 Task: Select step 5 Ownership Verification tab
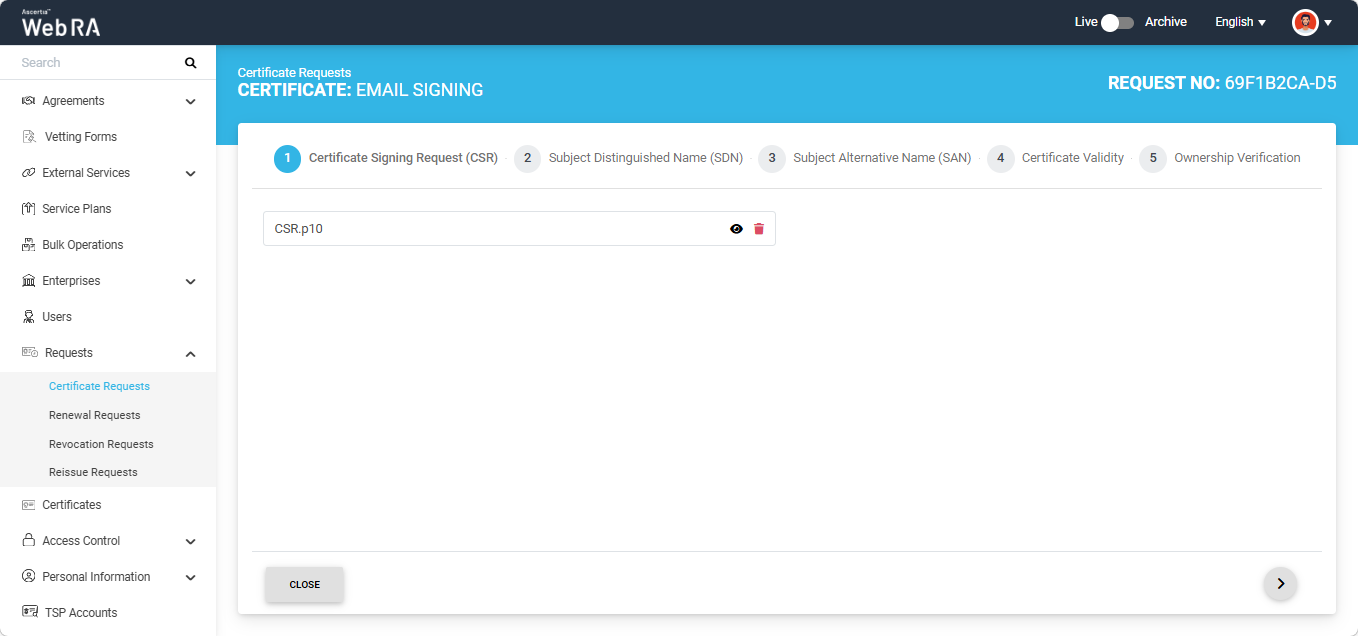(x=1220, y=158)
